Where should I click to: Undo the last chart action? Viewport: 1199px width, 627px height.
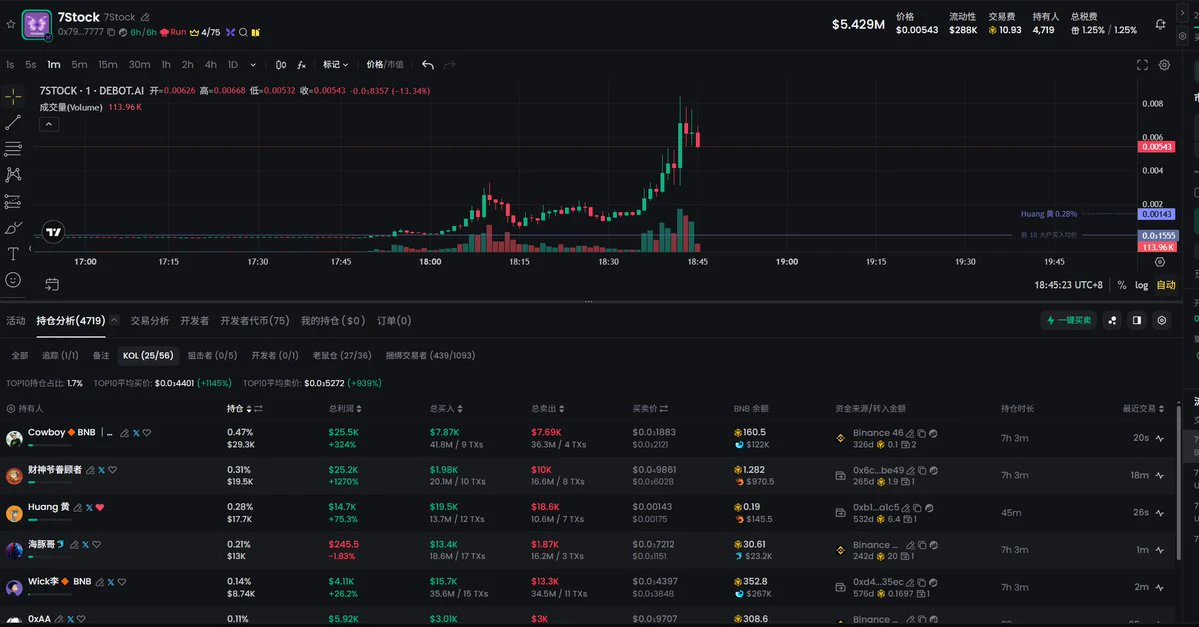427,65
